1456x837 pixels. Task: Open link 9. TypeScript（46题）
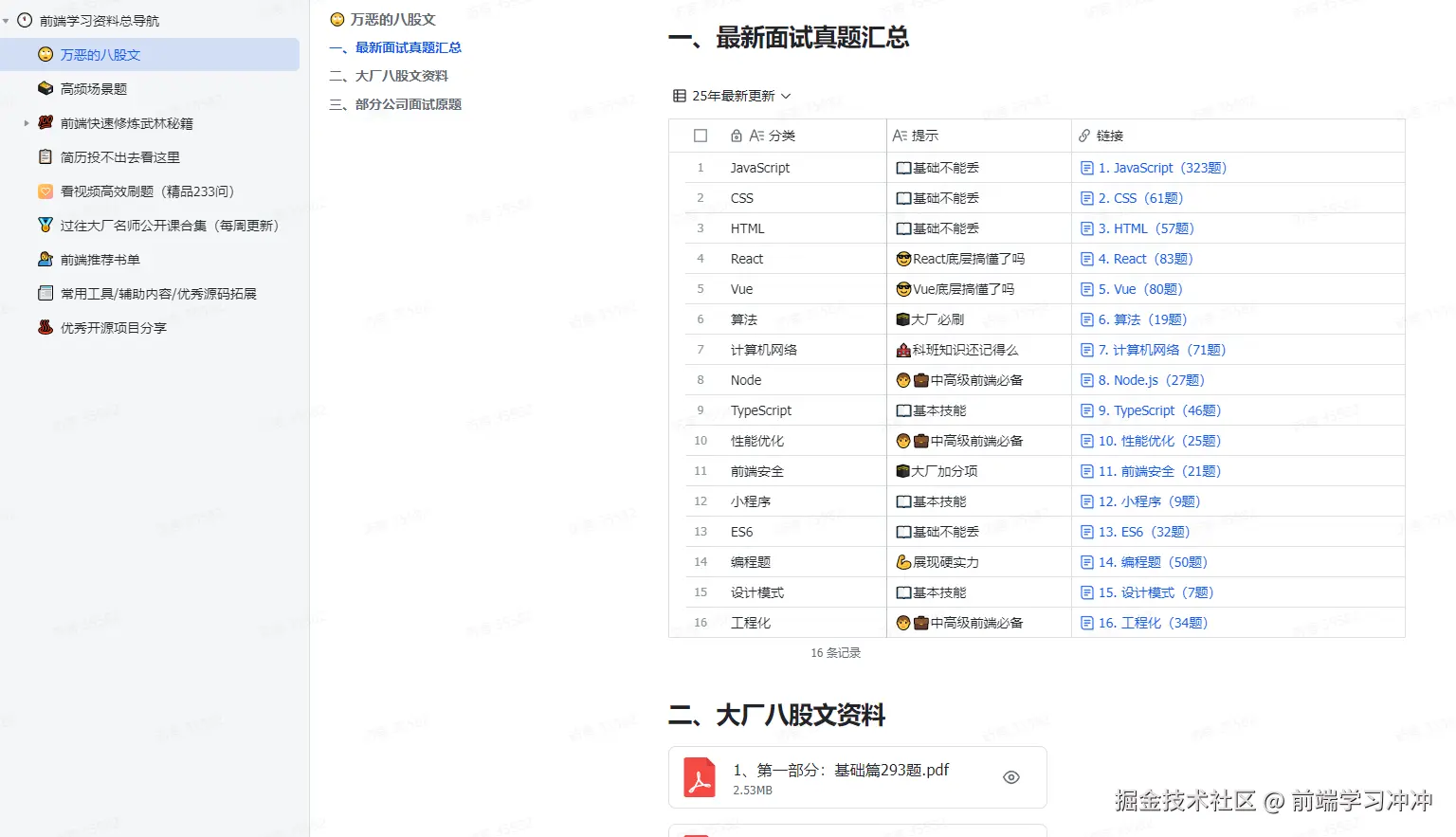pyautogui.click(x=1159, y=410)
